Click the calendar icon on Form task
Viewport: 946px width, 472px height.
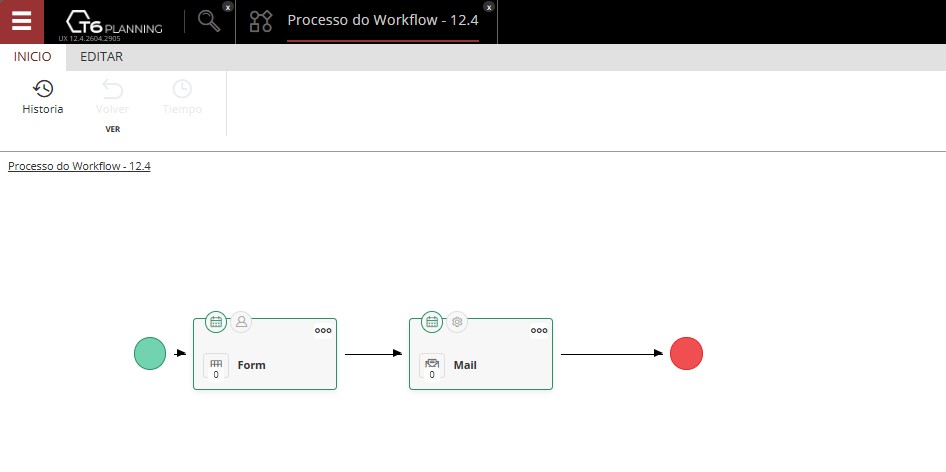pyautogui.click(x=216, y=322)
